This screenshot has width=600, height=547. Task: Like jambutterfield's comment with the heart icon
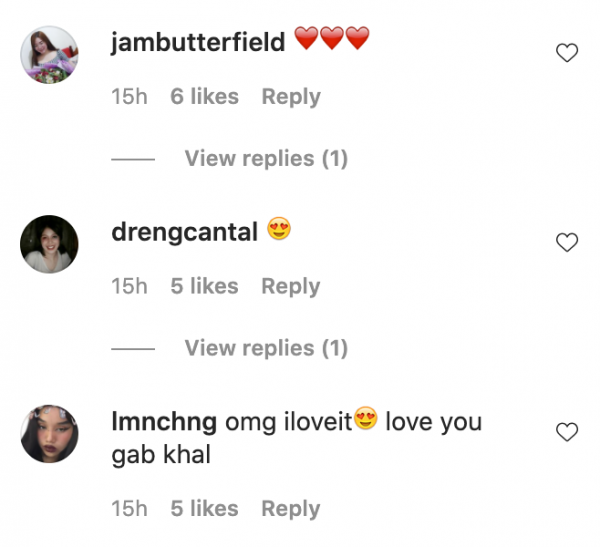click(567, 53)
